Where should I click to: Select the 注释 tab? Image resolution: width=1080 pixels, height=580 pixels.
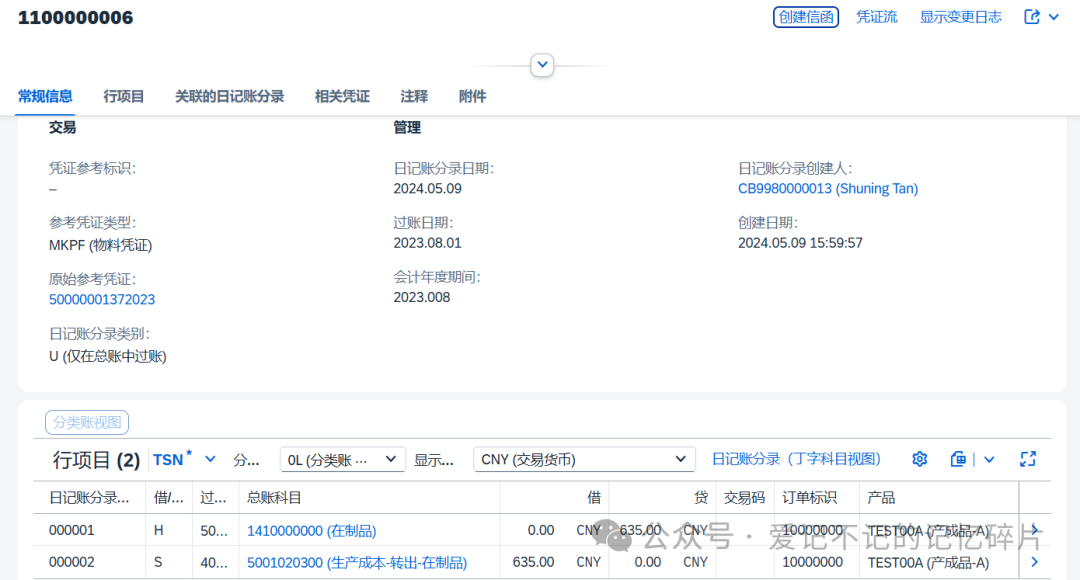pos(414,96)
